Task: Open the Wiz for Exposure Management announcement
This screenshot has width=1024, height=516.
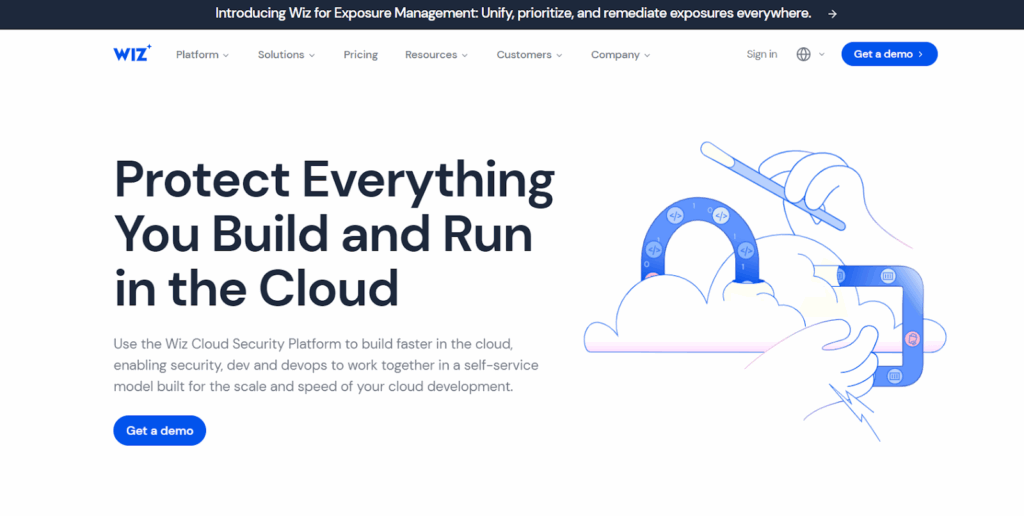Action: click(513, 14)
